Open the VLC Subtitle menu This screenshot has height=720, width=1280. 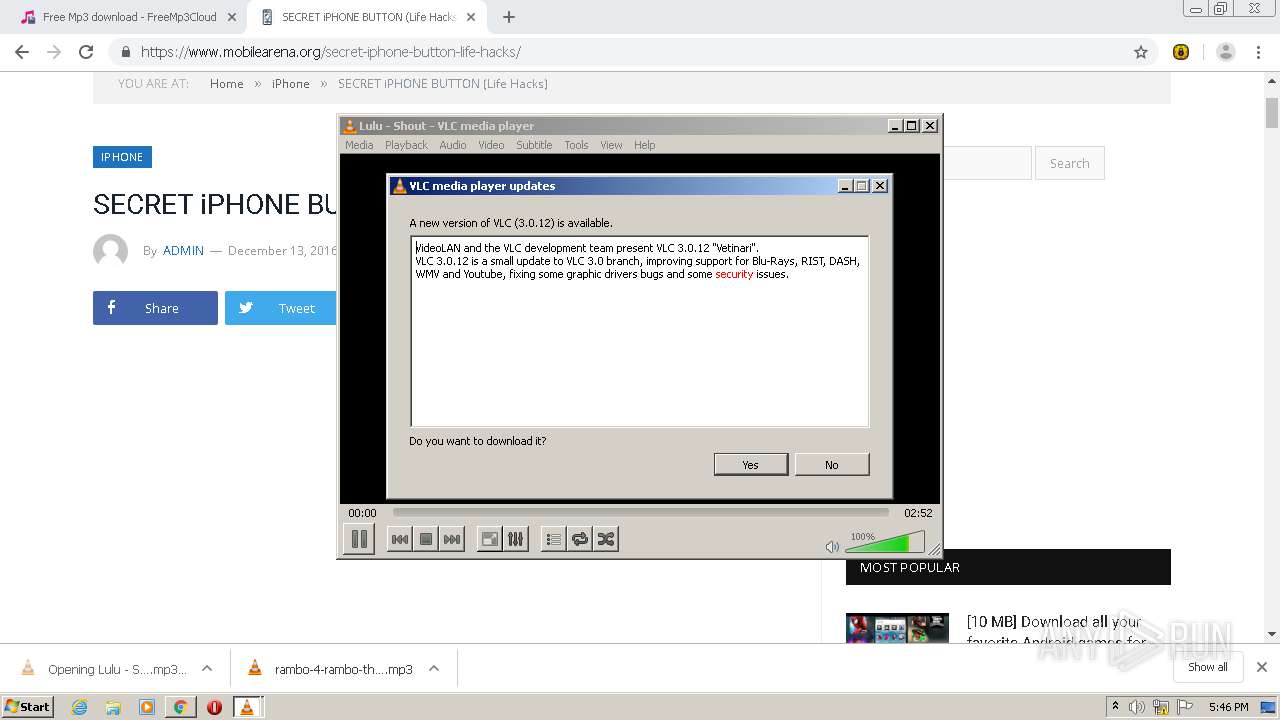[x=534, y=145]
